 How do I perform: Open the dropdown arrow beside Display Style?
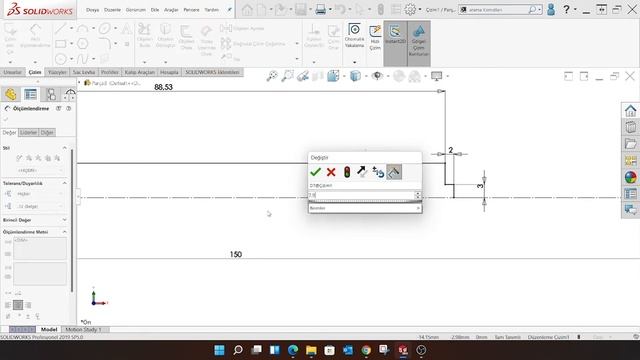[x=366, y=76]
